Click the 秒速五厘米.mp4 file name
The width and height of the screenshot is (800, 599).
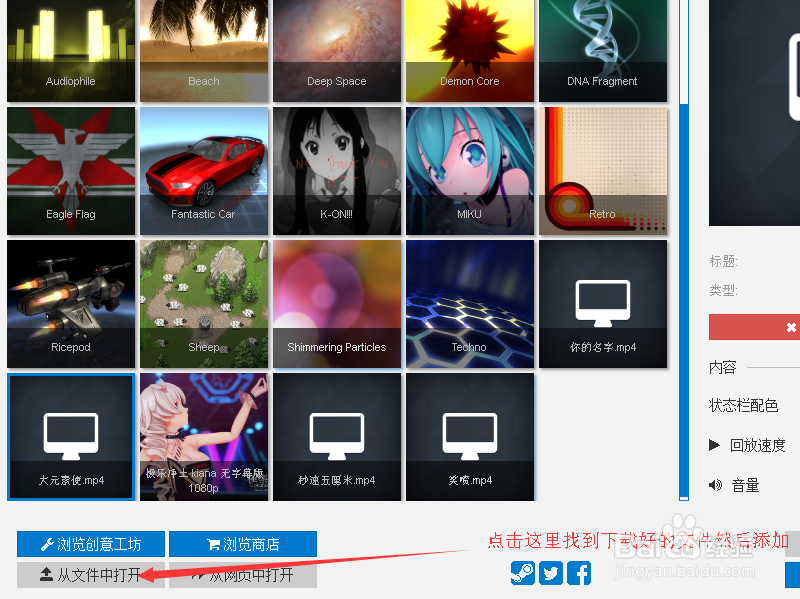tap(337, 481)
